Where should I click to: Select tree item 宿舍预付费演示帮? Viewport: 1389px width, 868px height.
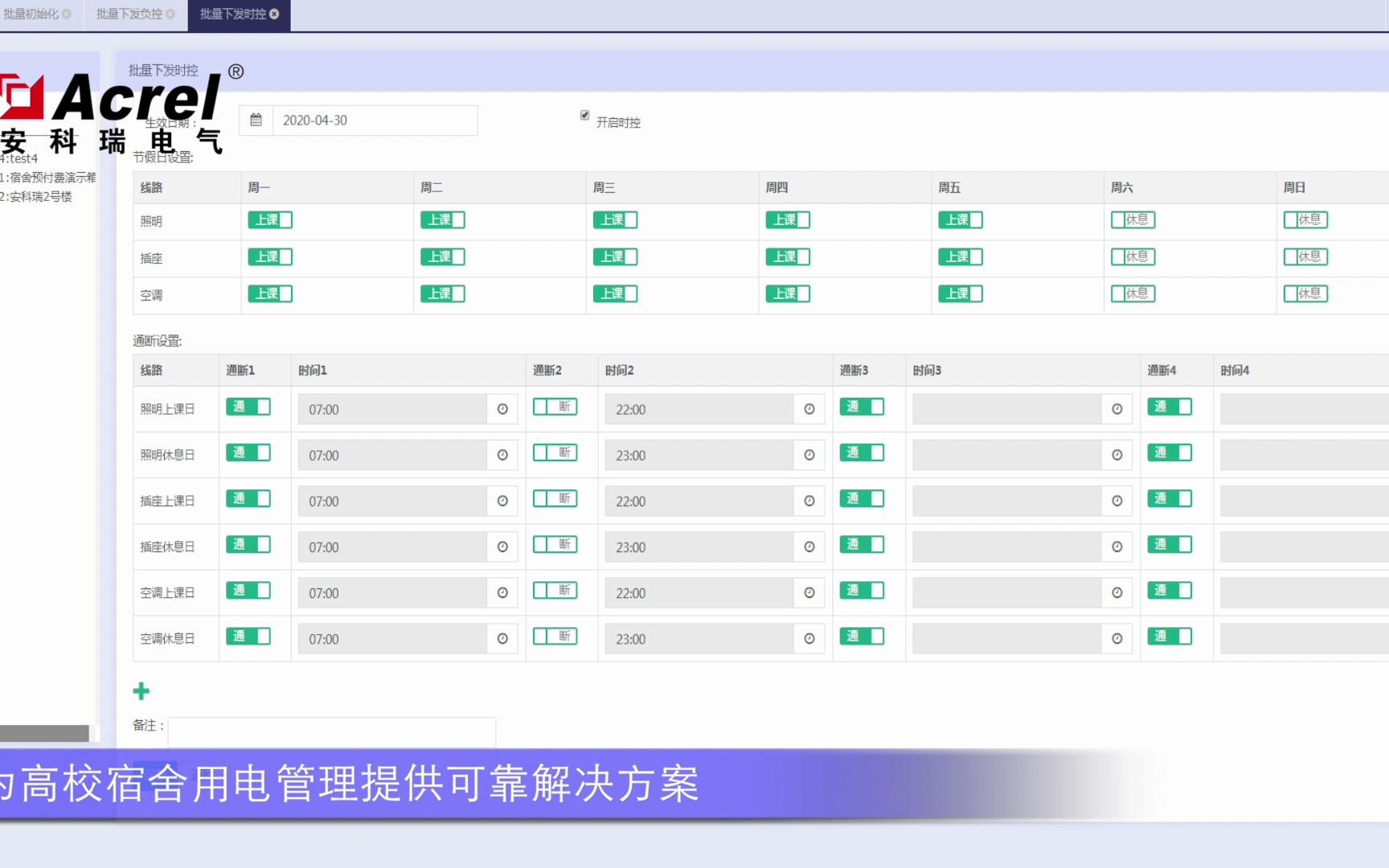click(48, 177)
